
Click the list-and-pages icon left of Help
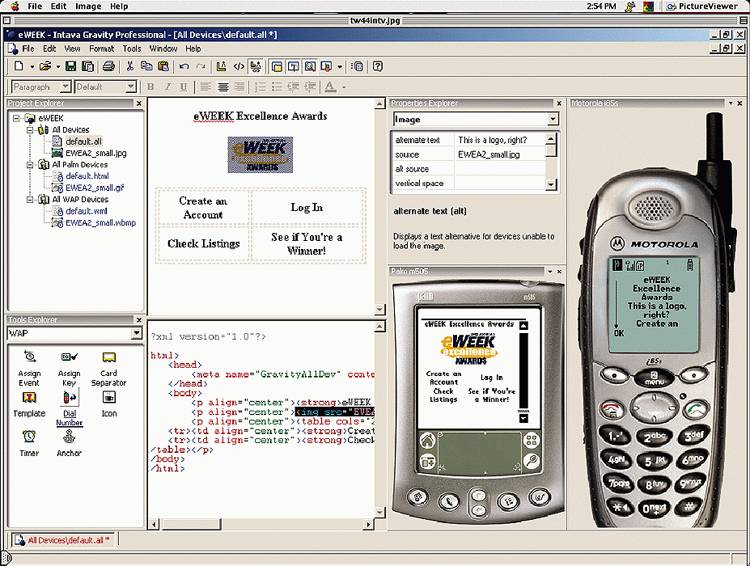[x=357, y=66]
